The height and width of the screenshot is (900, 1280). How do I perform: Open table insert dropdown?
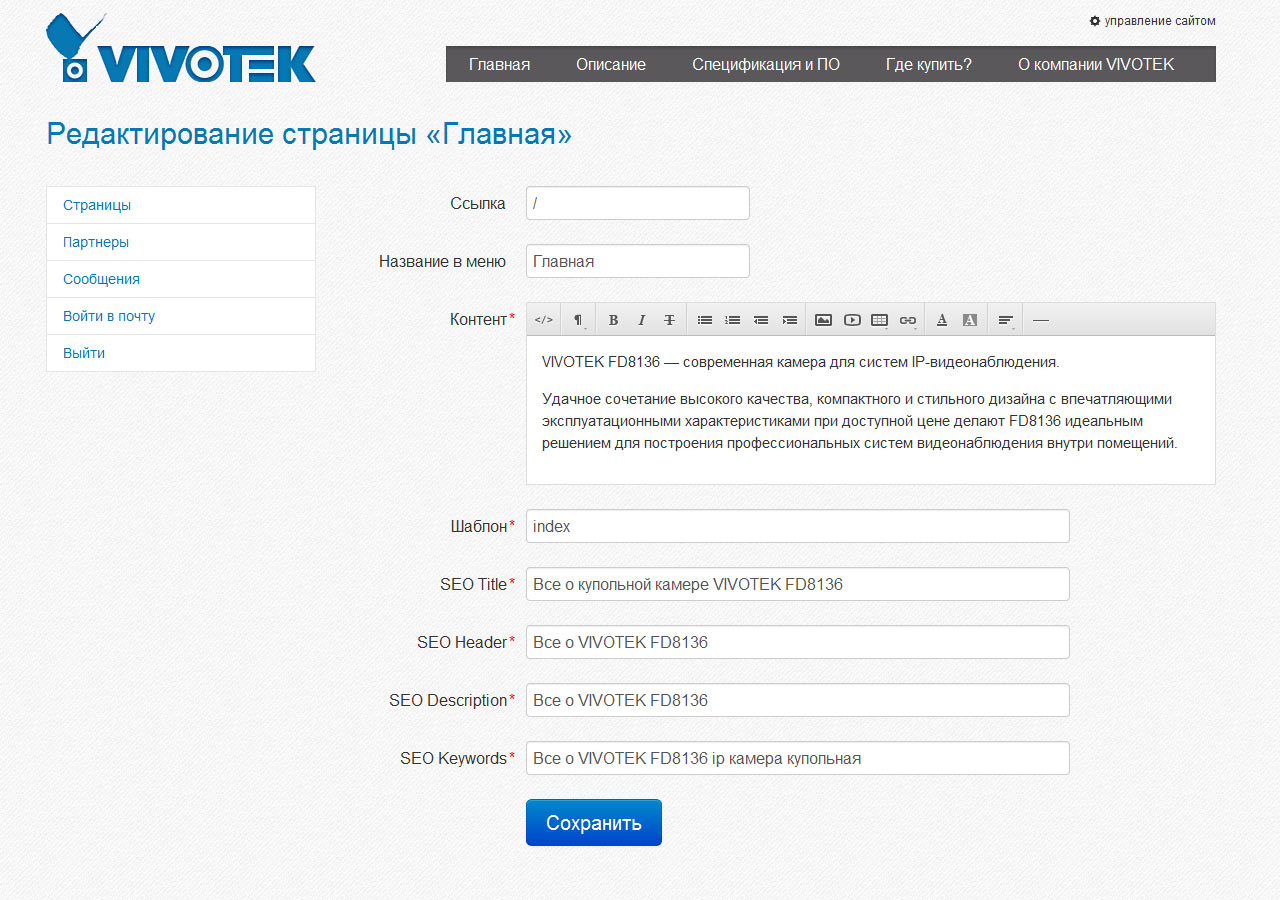click(x=880, y=320)
